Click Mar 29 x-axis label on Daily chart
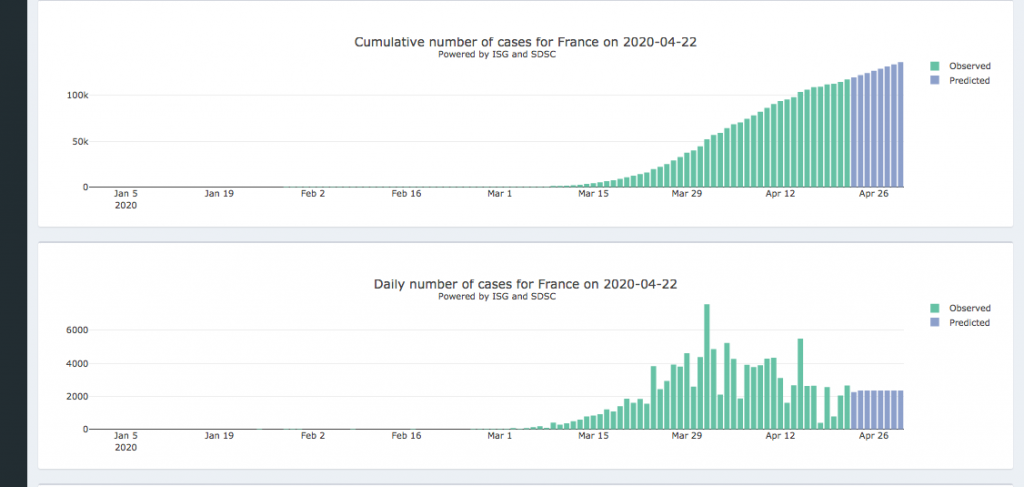This screenshot has height=487, width=1024. pyautogui.click(x=687, y=436)
